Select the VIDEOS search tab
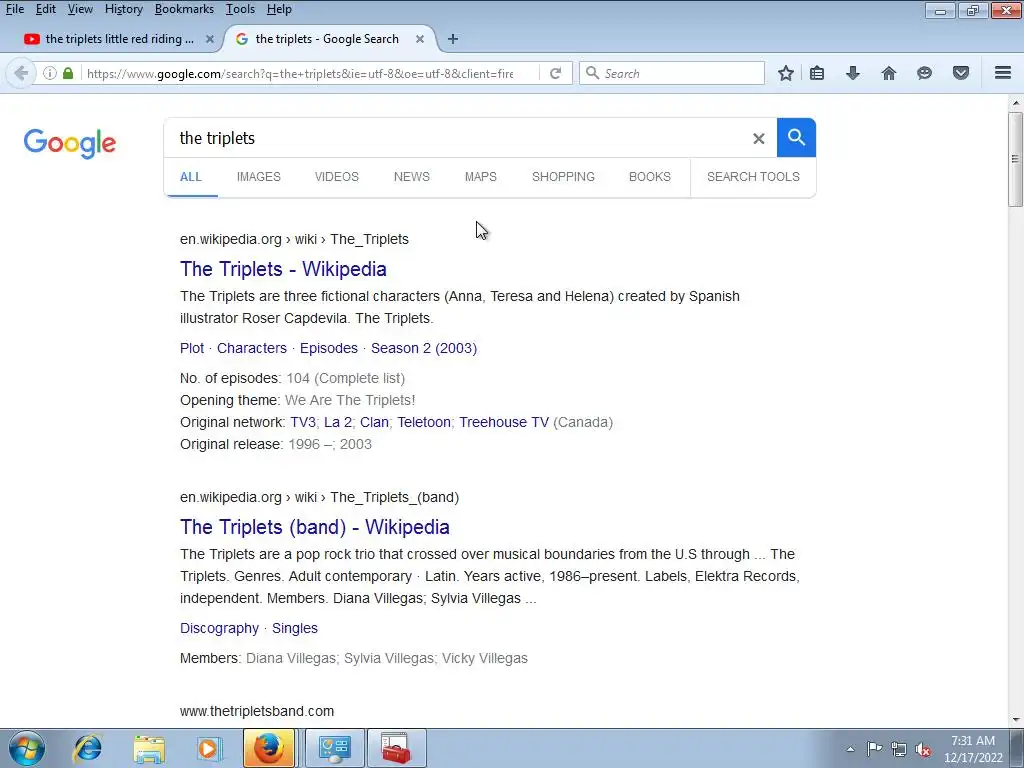Image resolution: width=1024 pixels, height=768 pixels. pyautogui.click(x=337, y=177)
